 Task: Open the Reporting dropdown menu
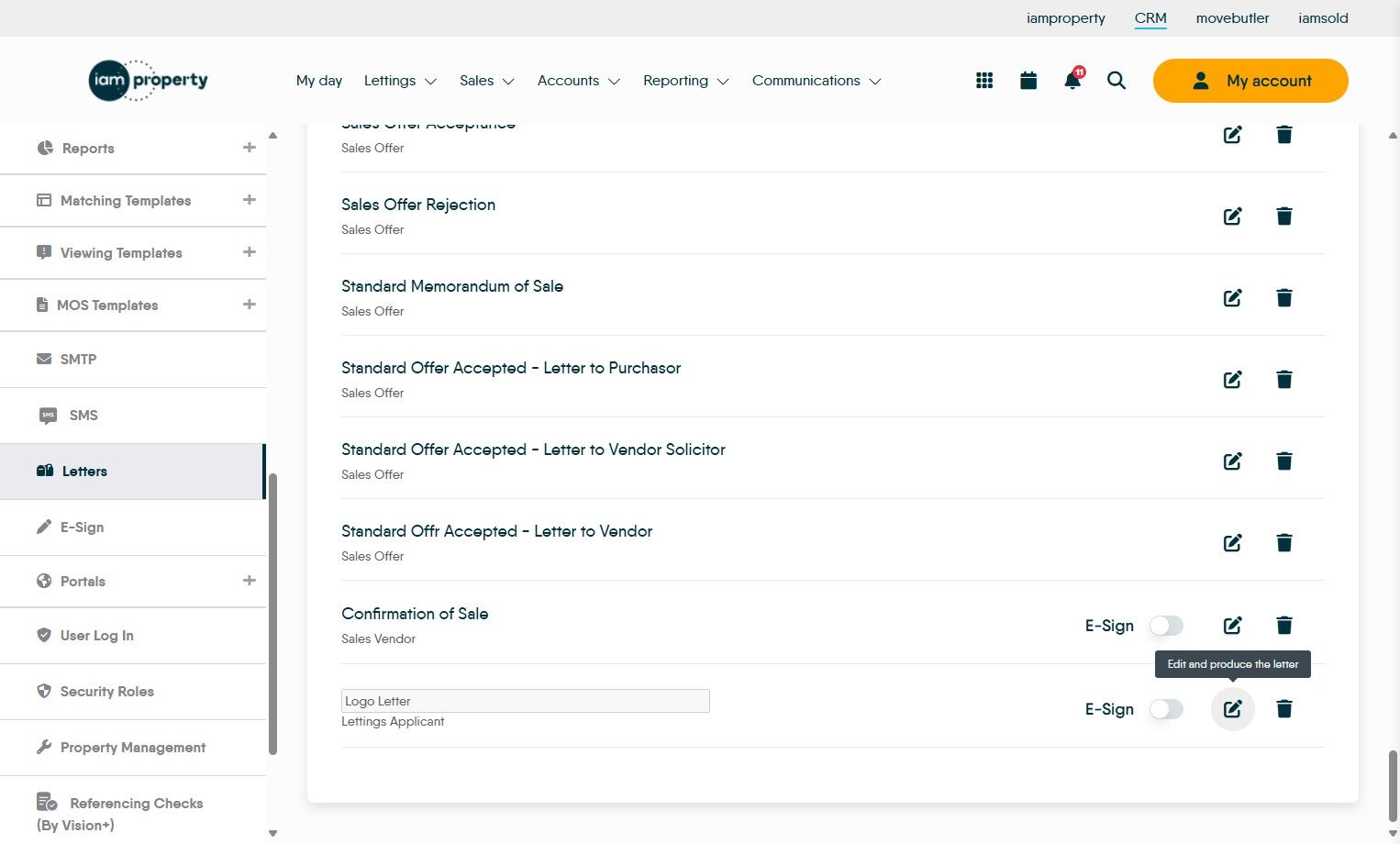[x=685, y=81]
